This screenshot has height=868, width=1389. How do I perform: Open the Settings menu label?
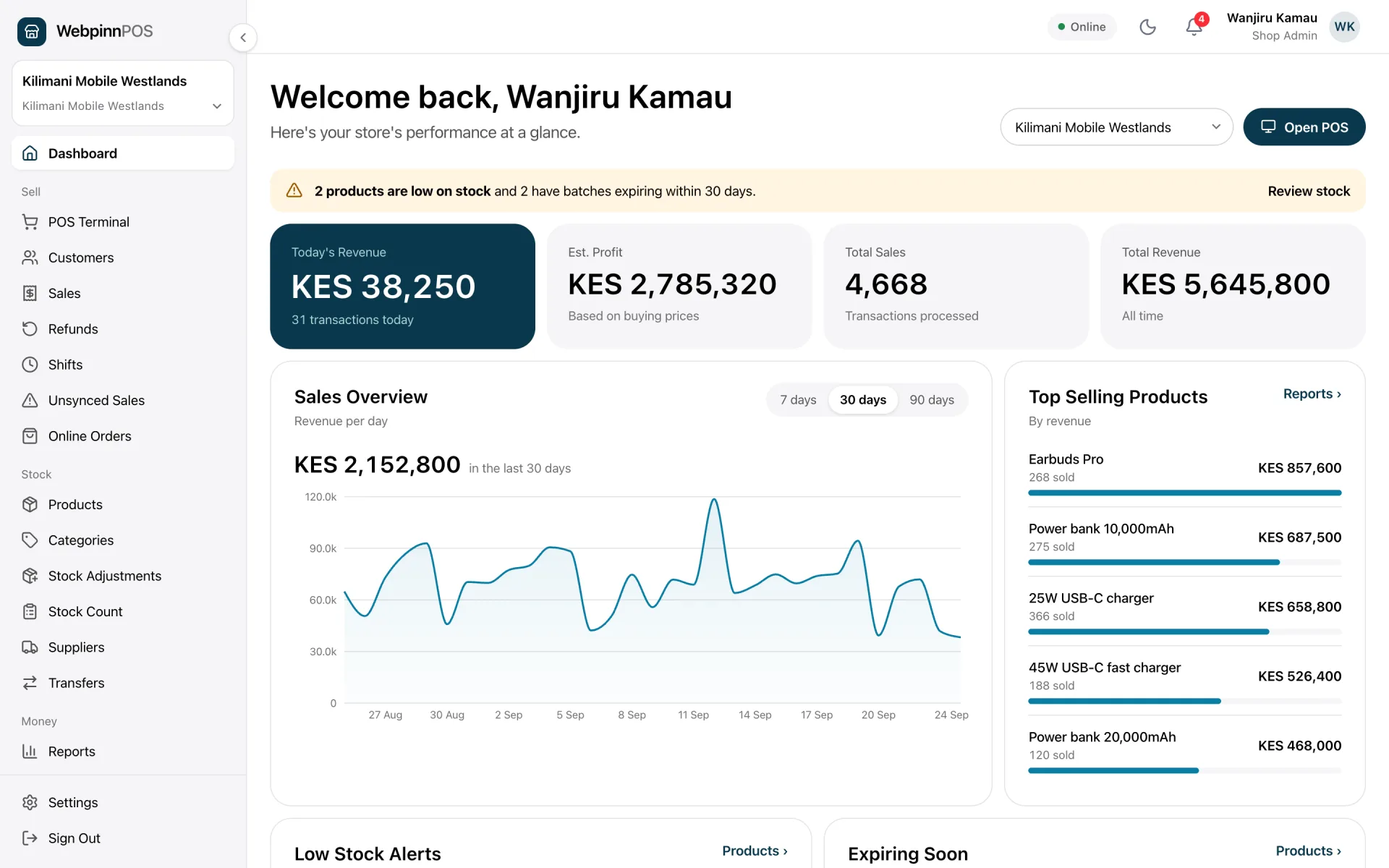(73, 802)
